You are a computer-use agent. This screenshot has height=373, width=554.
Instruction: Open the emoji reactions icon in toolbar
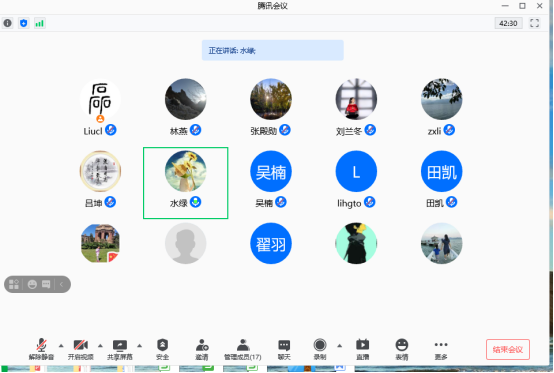[x=402, y=349]
